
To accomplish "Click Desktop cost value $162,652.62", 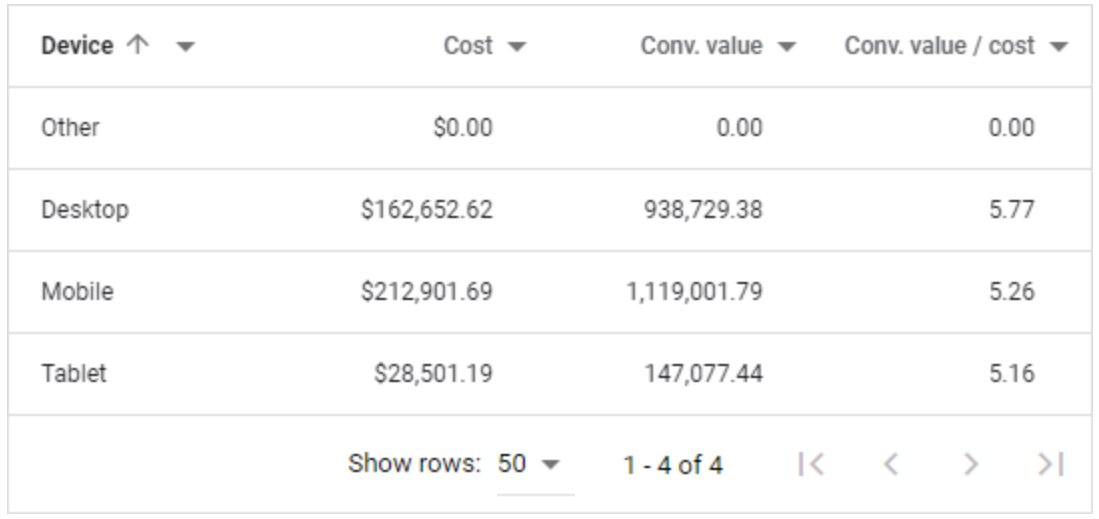I will point(427,210).
